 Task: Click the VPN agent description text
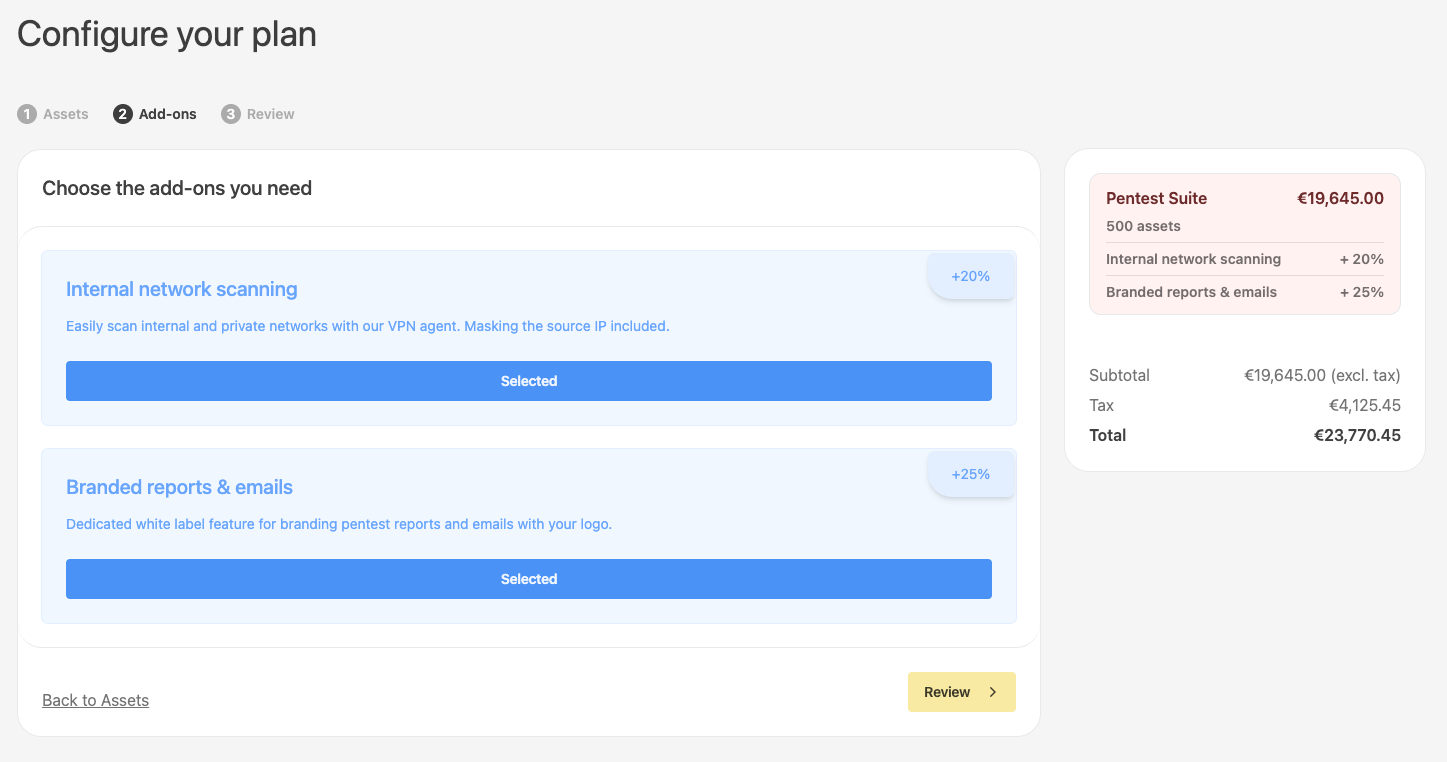tap(367, 326)
